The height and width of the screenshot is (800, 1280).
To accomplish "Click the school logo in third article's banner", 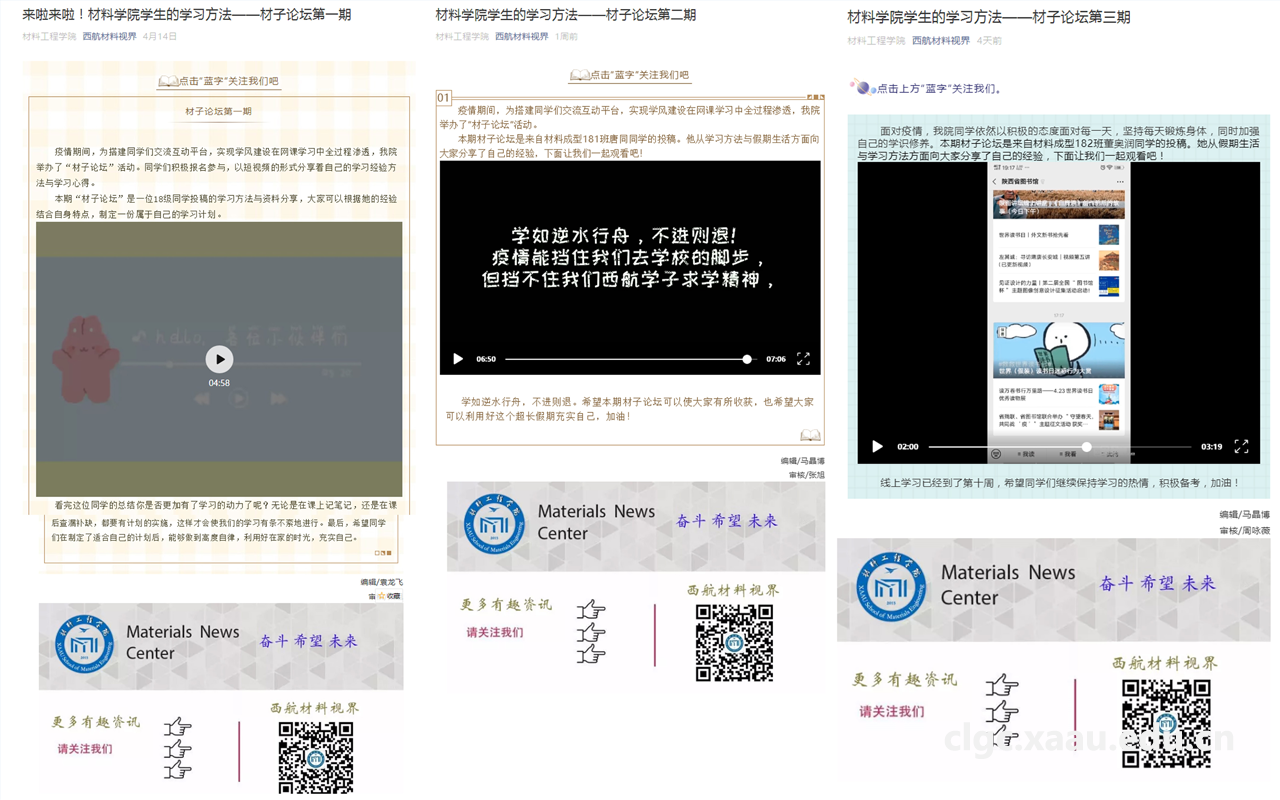I will click(883, 587).
